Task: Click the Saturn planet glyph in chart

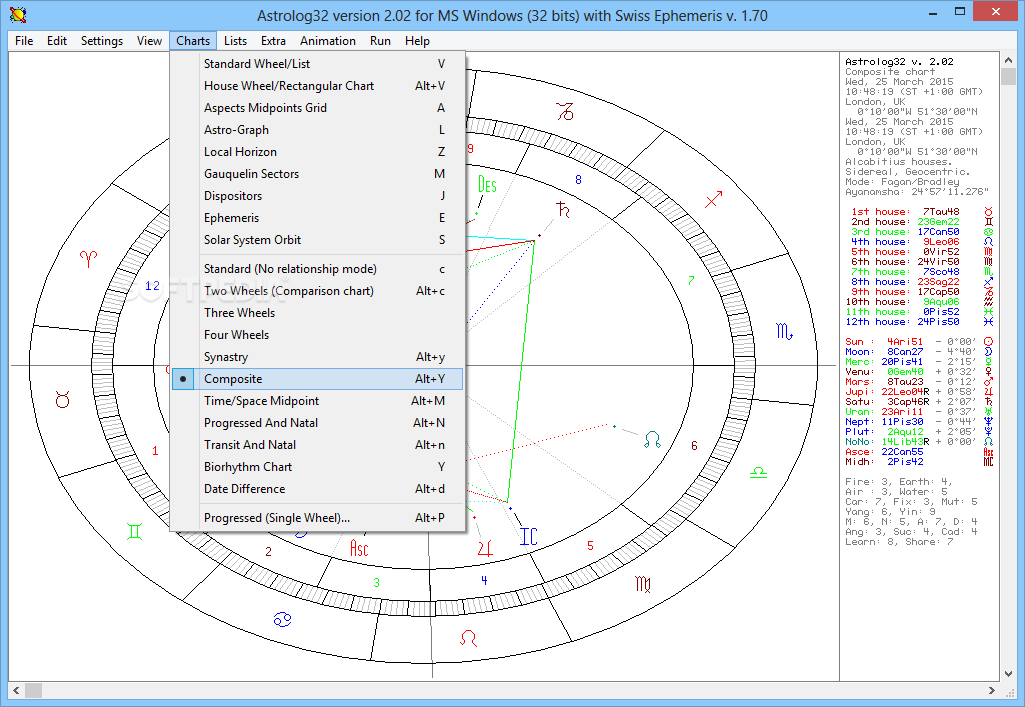Action: 563,210
